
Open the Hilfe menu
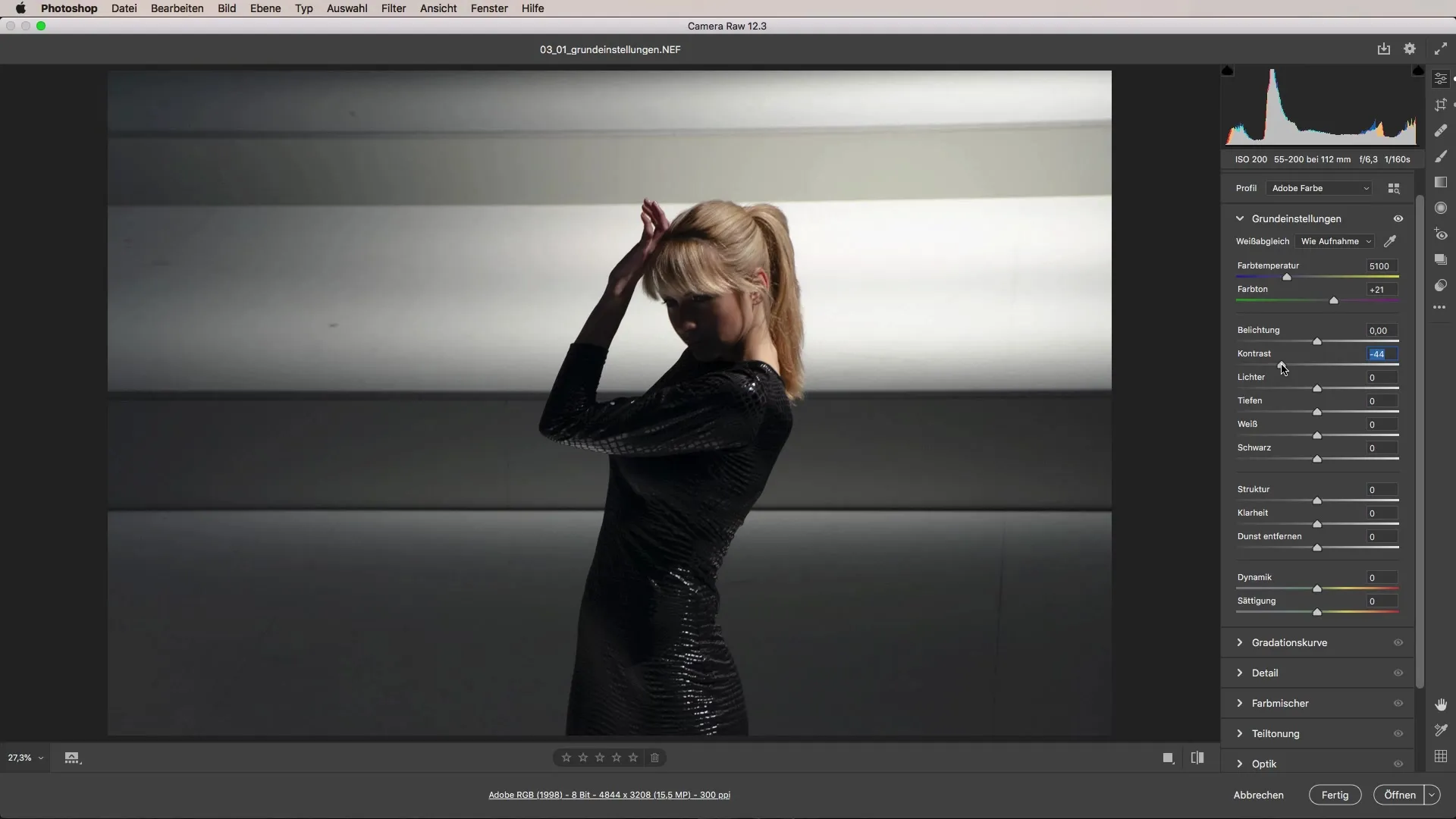[x=532, y=8]
